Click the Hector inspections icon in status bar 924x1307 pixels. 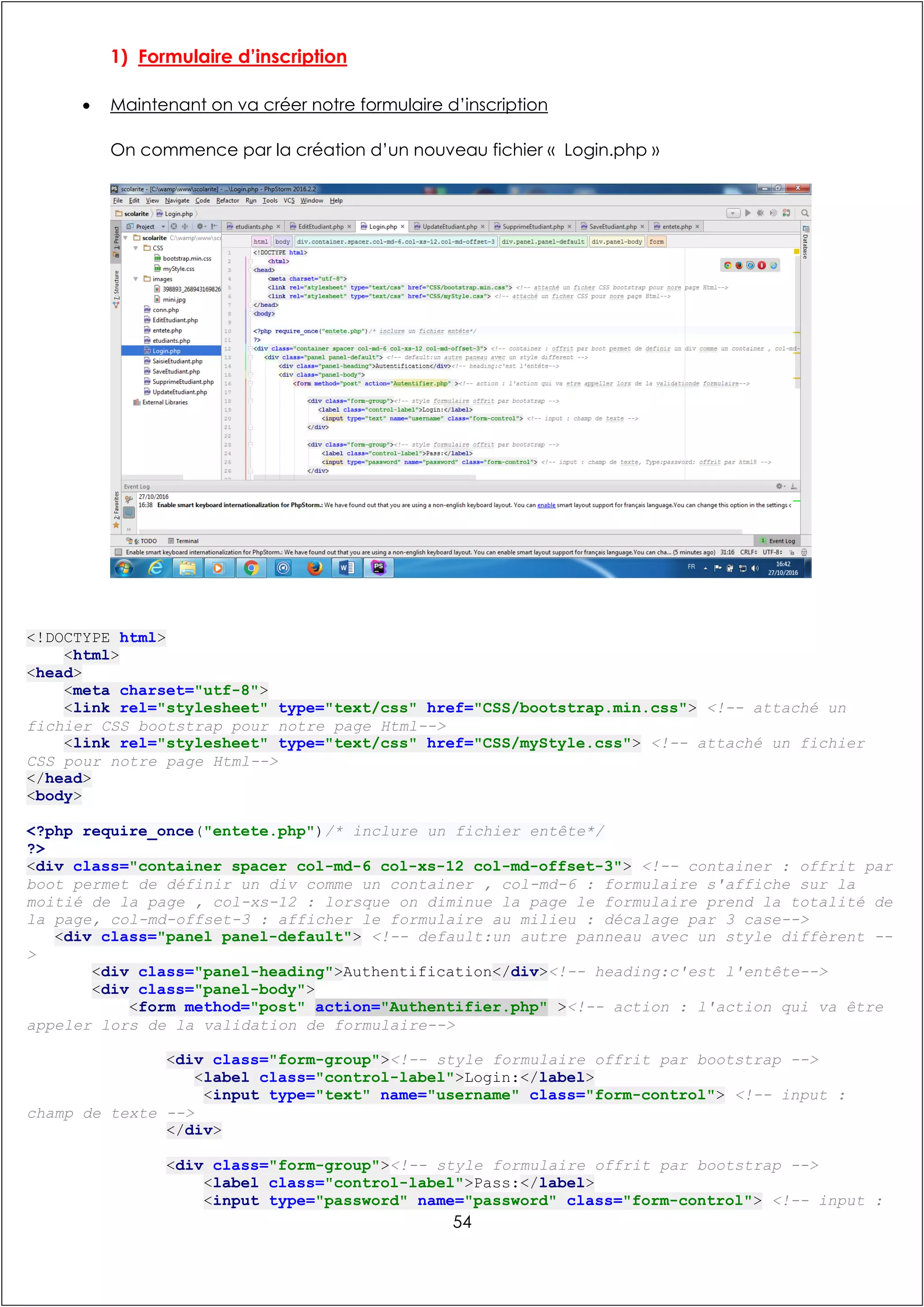(804, 552)
